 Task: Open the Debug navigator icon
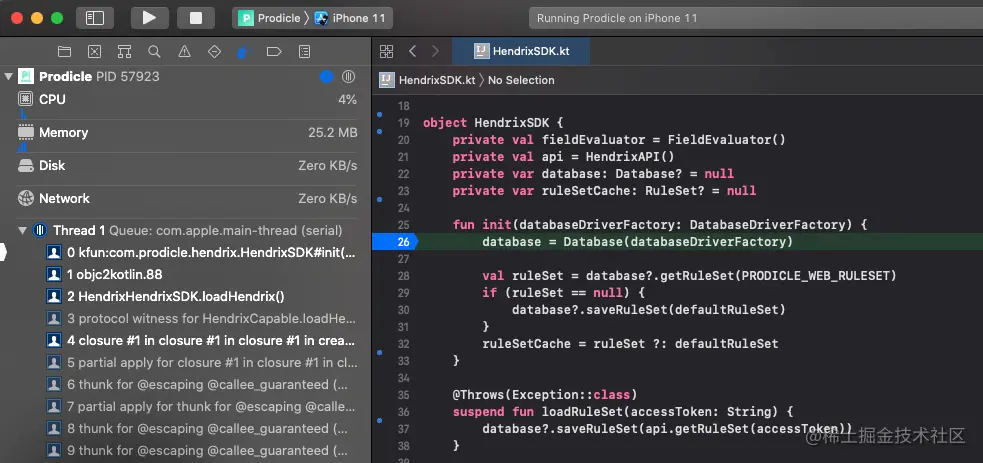244,51
